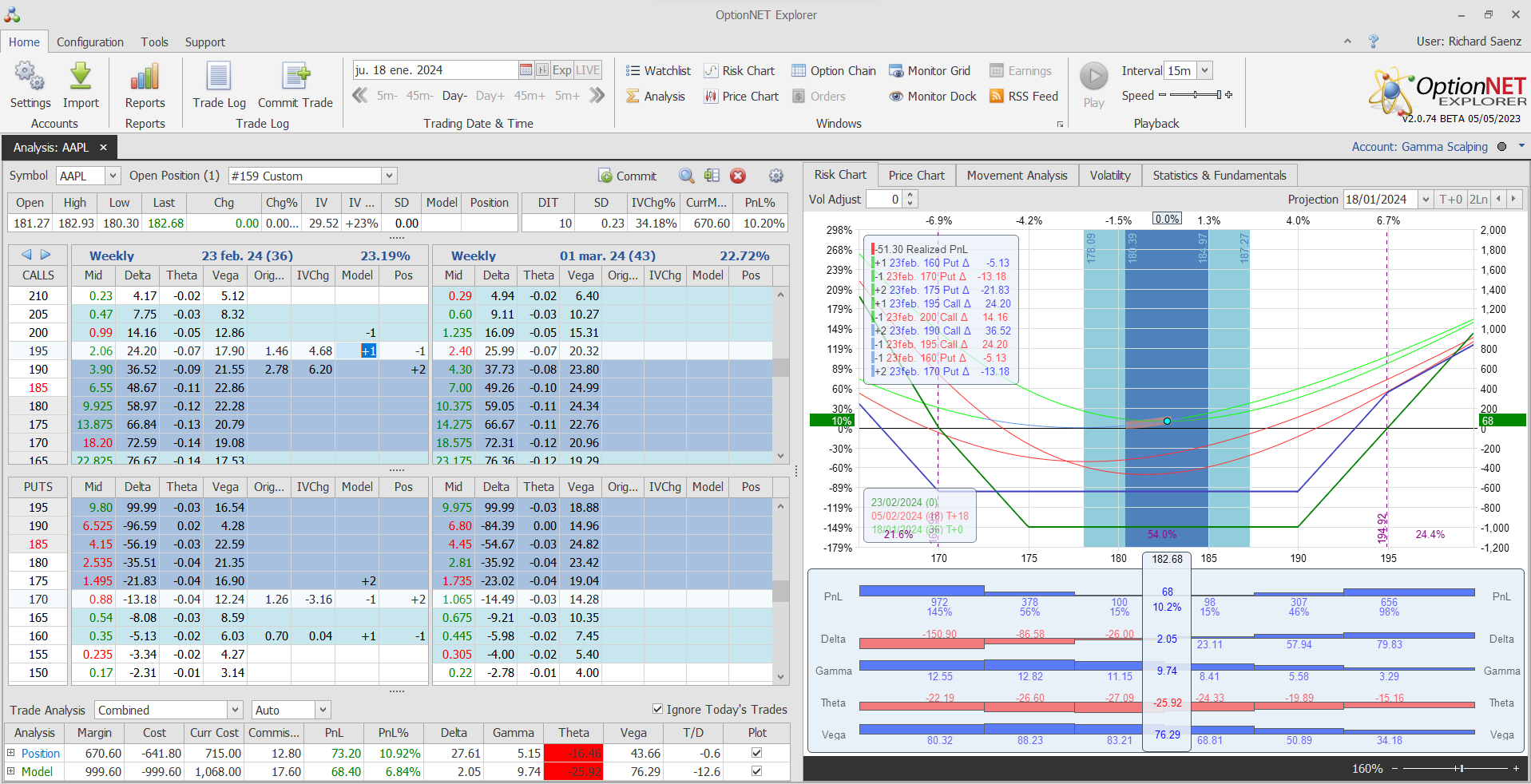Click the bar icon next to the calendar
This screenshot has height=784, width=1531.
point(542,70)
